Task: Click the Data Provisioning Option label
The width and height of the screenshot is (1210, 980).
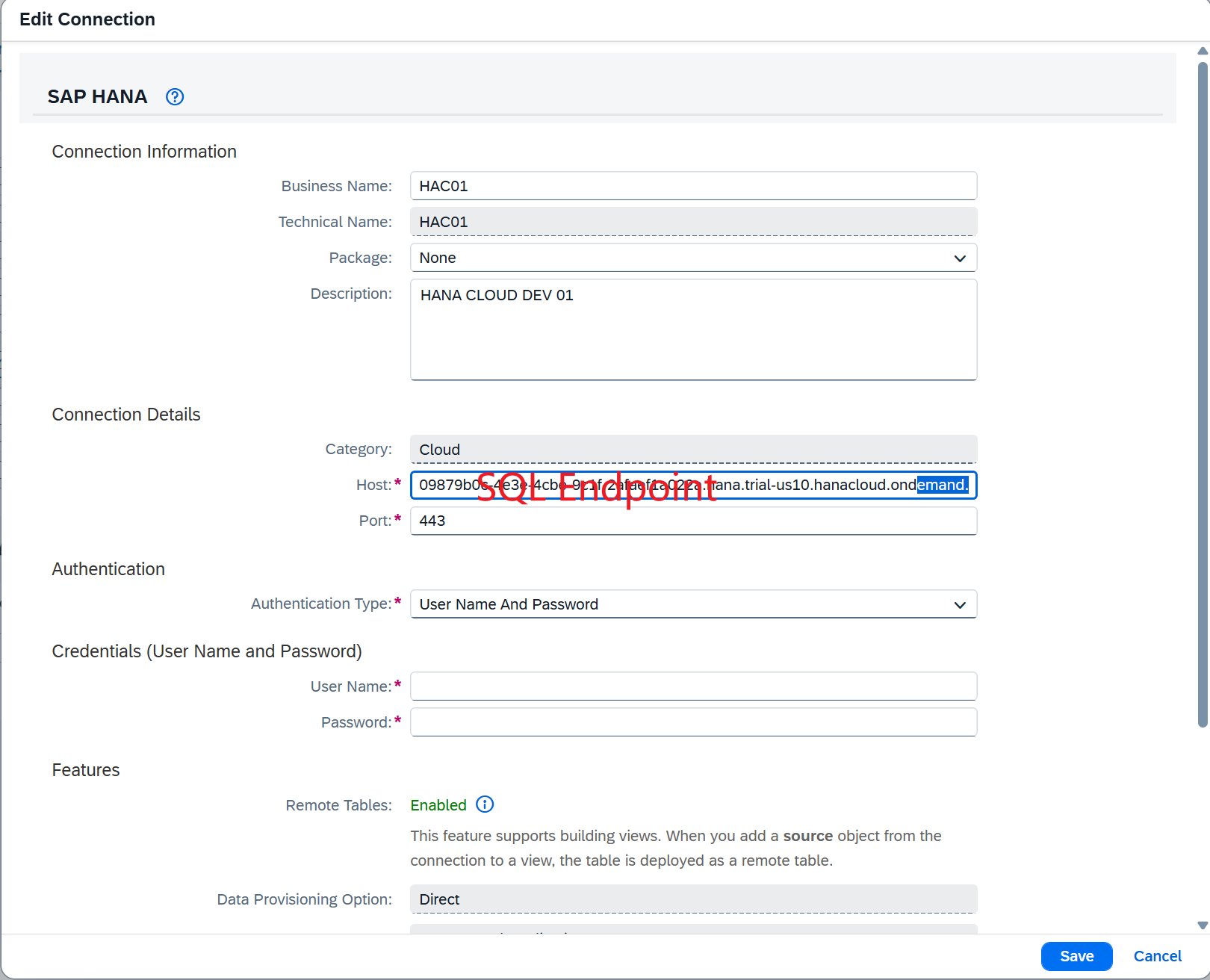Action: click(x=304, y=899)
